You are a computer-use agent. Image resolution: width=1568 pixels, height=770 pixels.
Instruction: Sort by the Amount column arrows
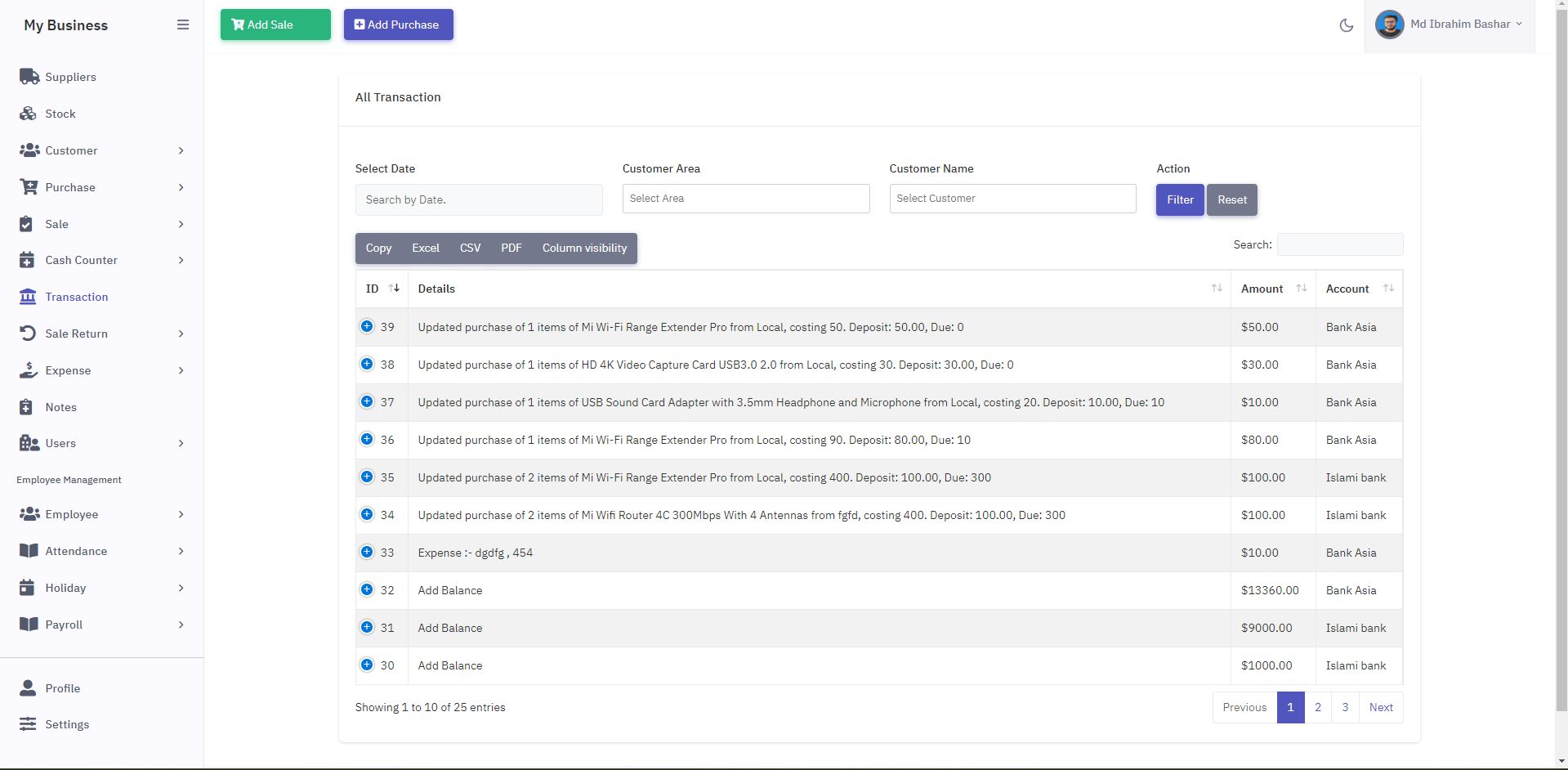pyautogui.click(x=1302, y=288)
